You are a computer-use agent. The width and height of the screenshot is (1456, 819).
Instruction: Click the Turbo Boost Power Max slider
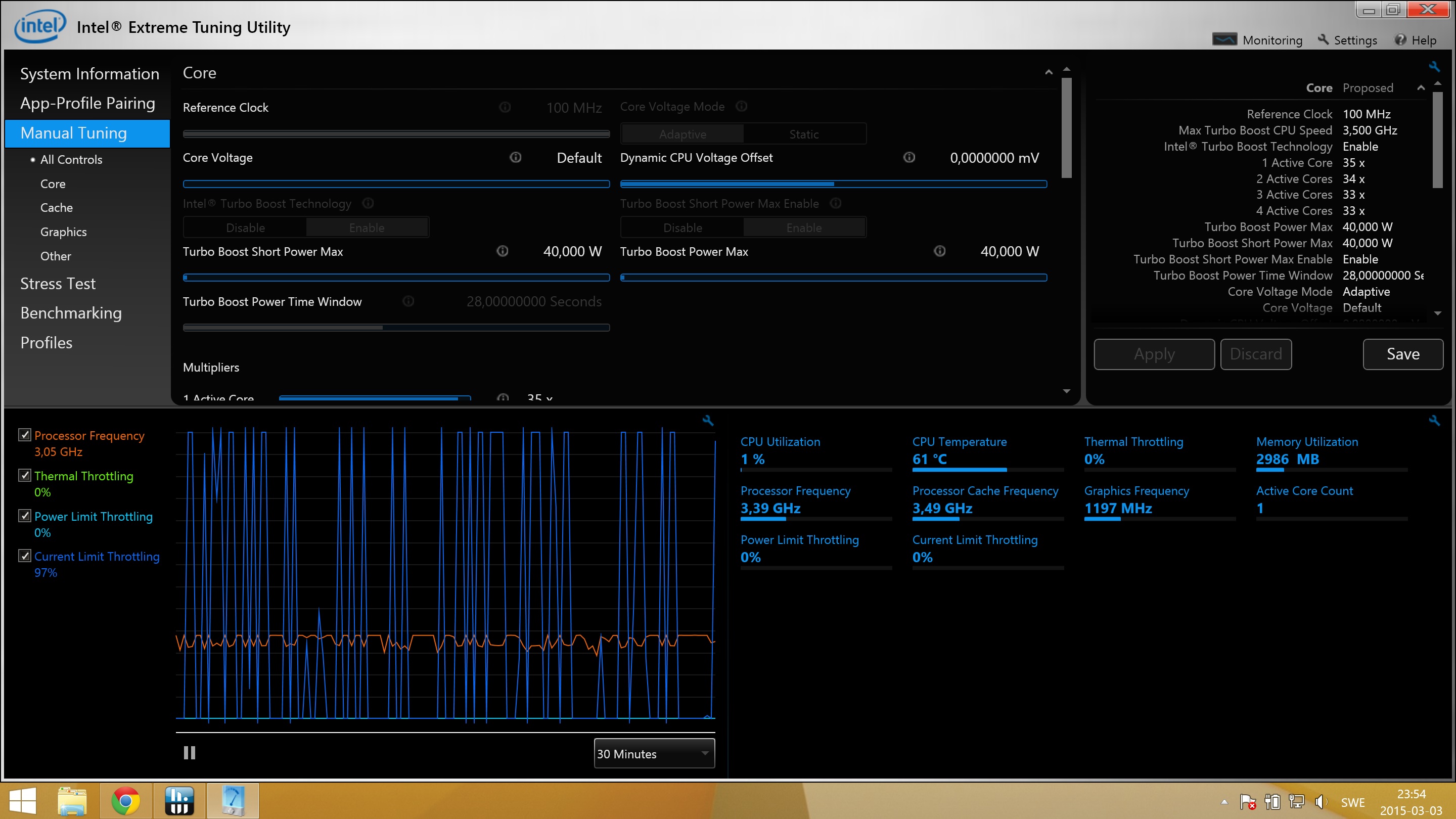833,278
